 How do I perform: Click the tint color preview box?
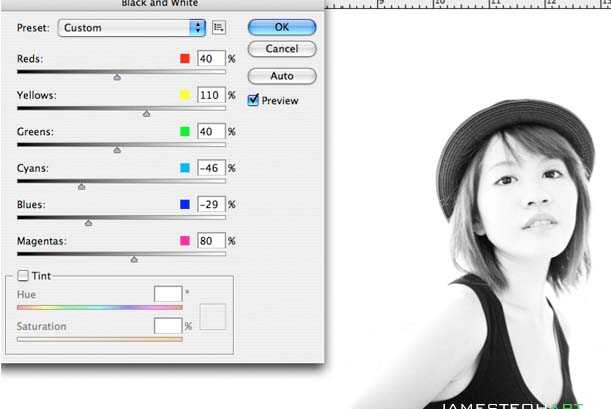coord(213,317)
